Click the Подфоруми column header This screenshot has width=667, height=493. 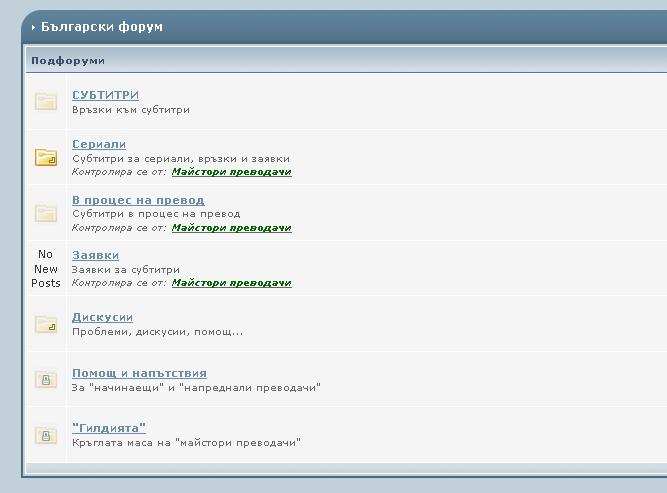pyautogui.click(x=68, y=61)
